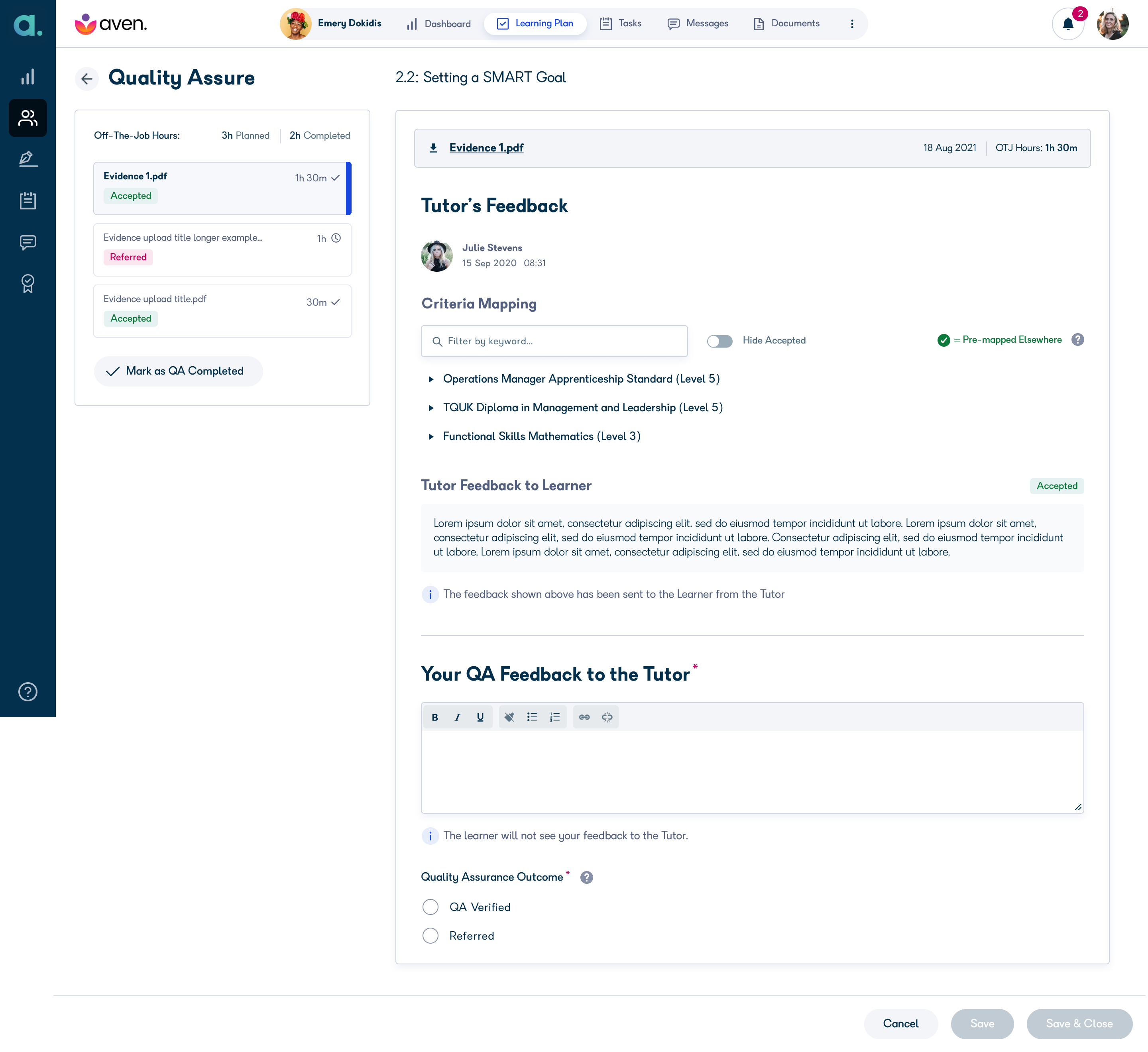Click into the QA feedback text area

coord(752,771)
